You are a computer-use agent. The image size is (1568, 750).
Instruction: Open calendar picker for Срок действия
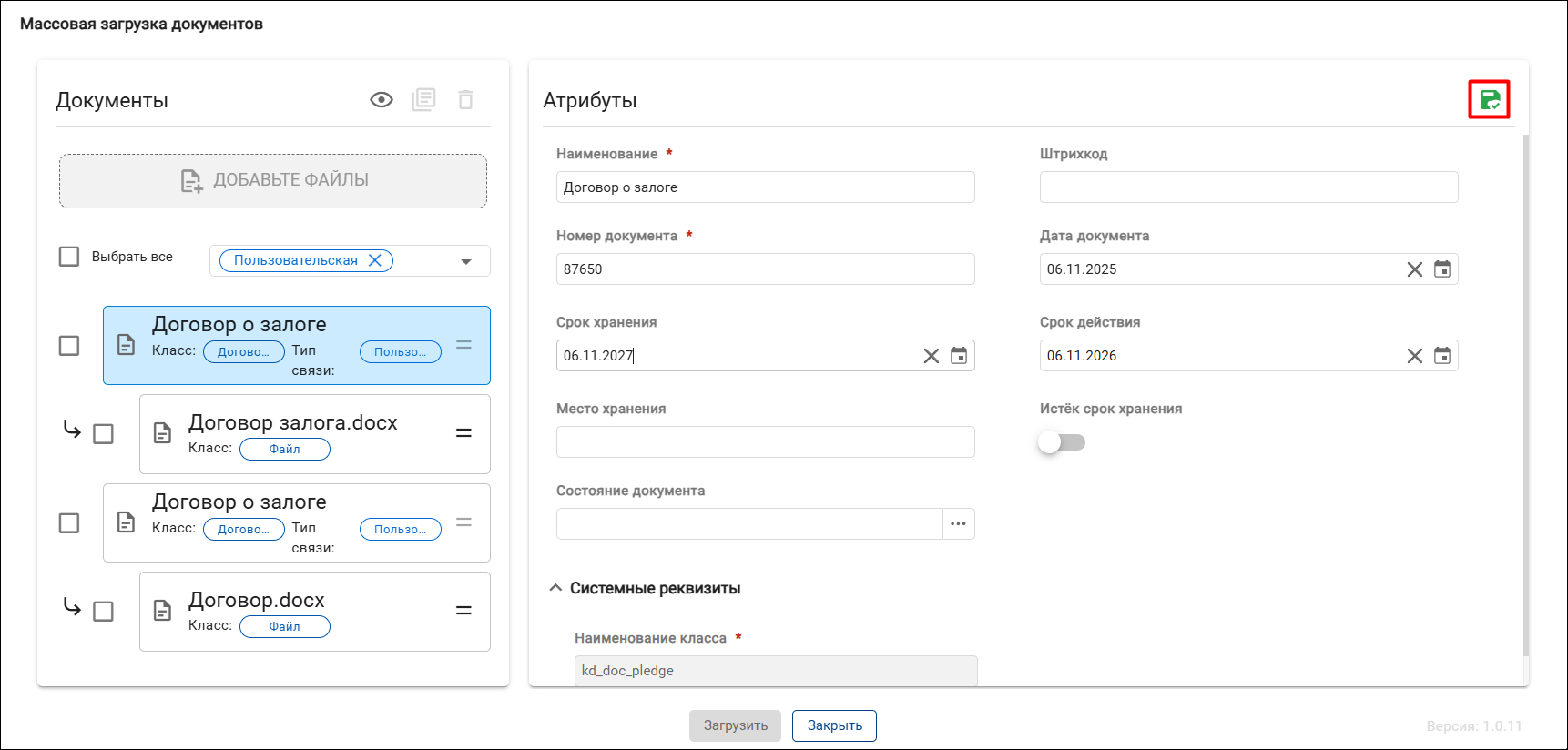(x=1442, y=356)
